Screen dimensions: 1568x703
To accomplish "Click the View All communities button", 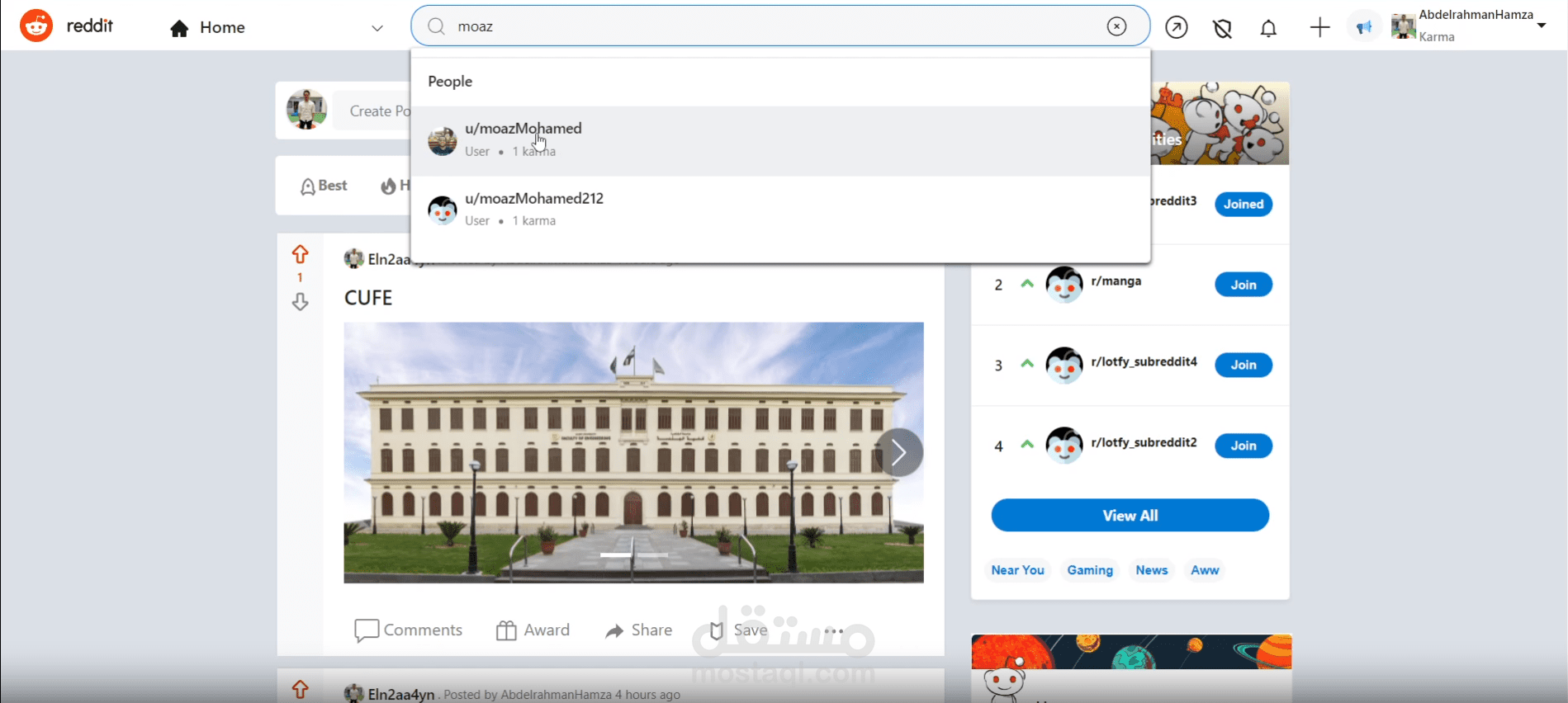I will pyautogui.click(x=1130, y=516).
